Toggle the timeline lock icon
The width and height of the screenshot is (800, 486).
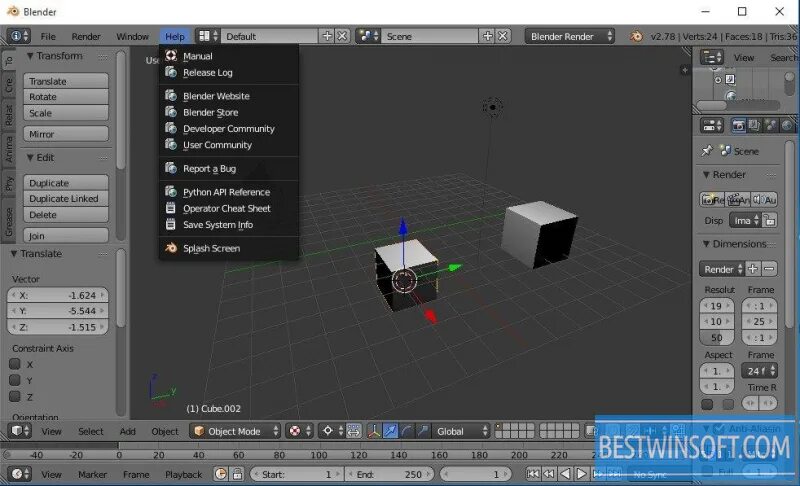[x=238, y=474]
